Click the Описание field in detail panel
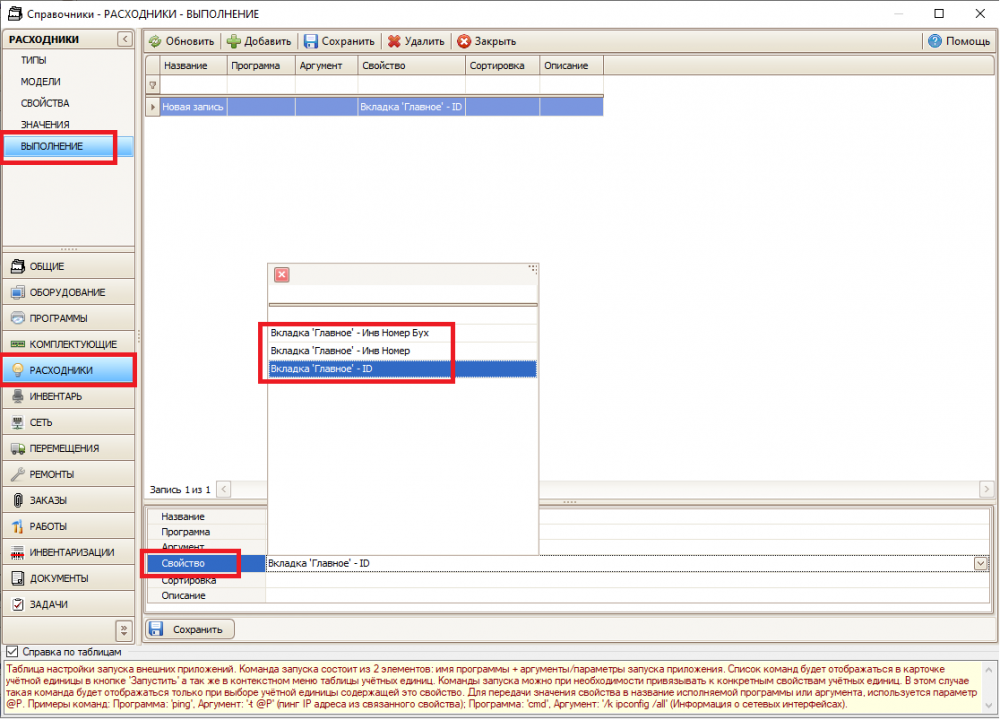Screen dimensions: 1000x720 [x=627, y=596]
